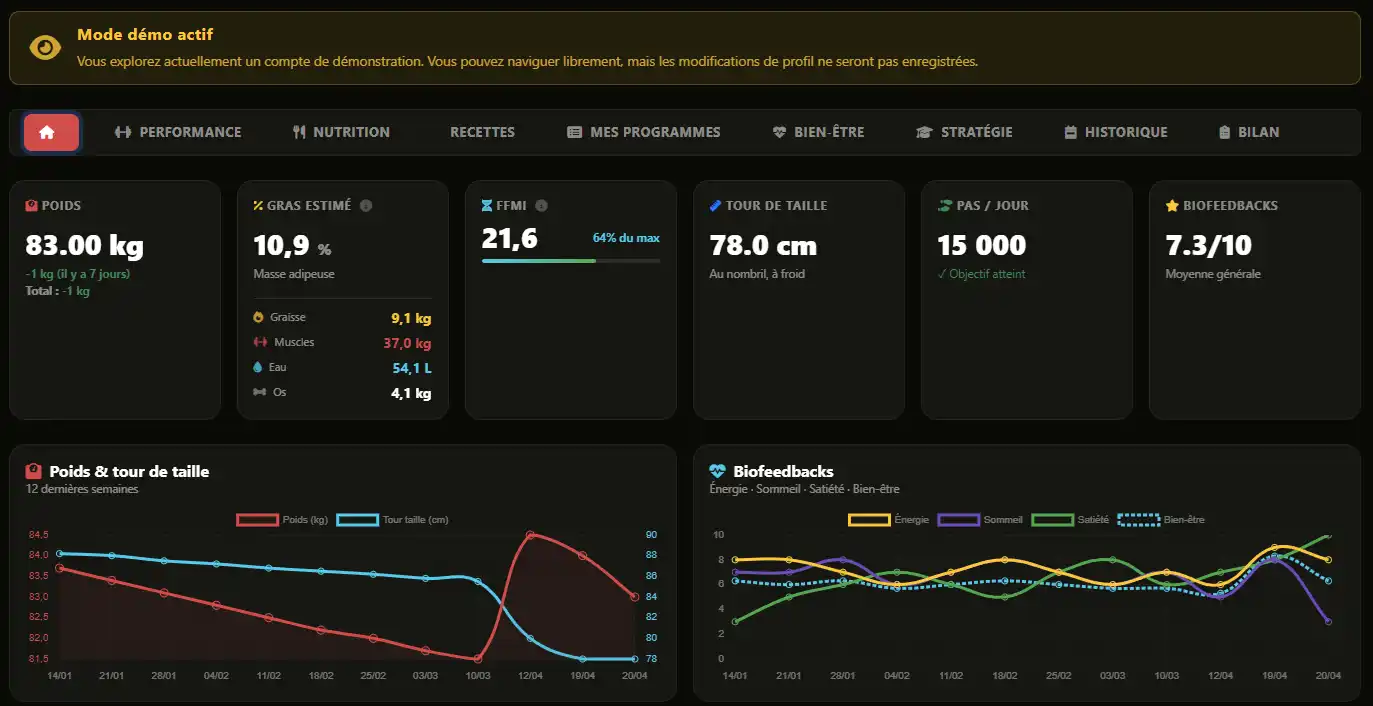Click the Objectif atteint status text

(x=981, y=274)
